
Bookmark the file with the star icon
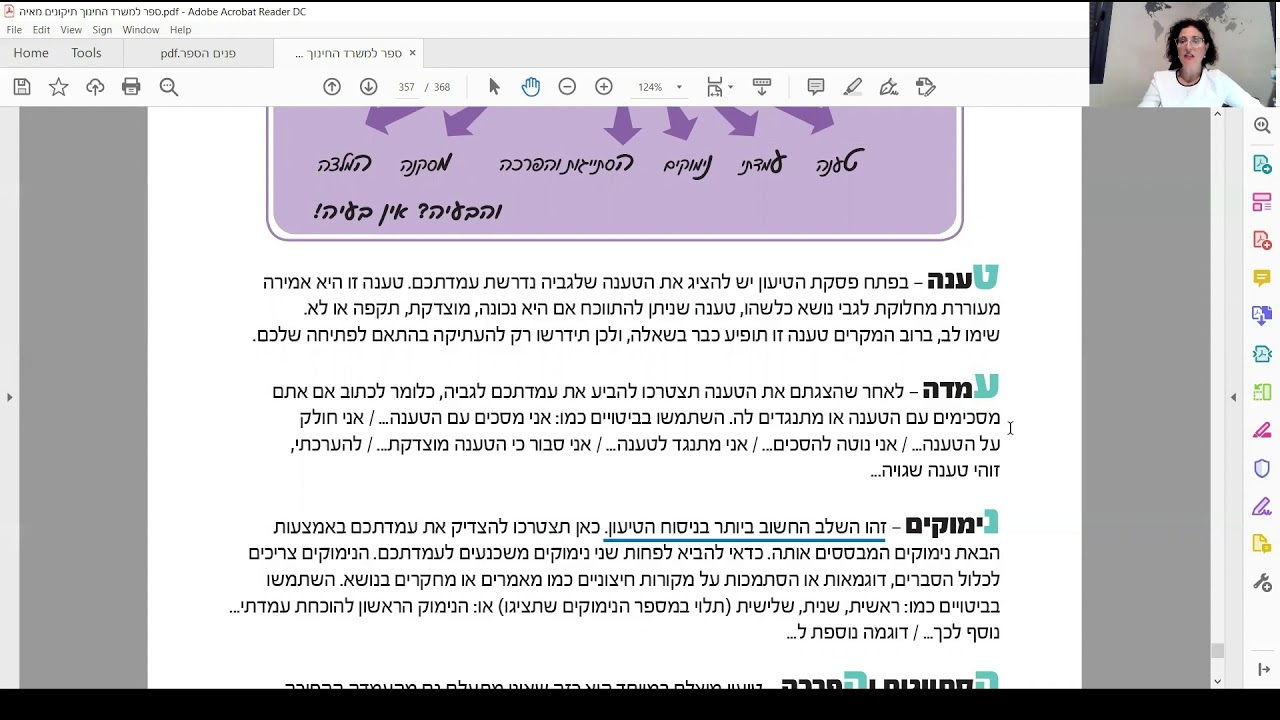pos(58,87)
